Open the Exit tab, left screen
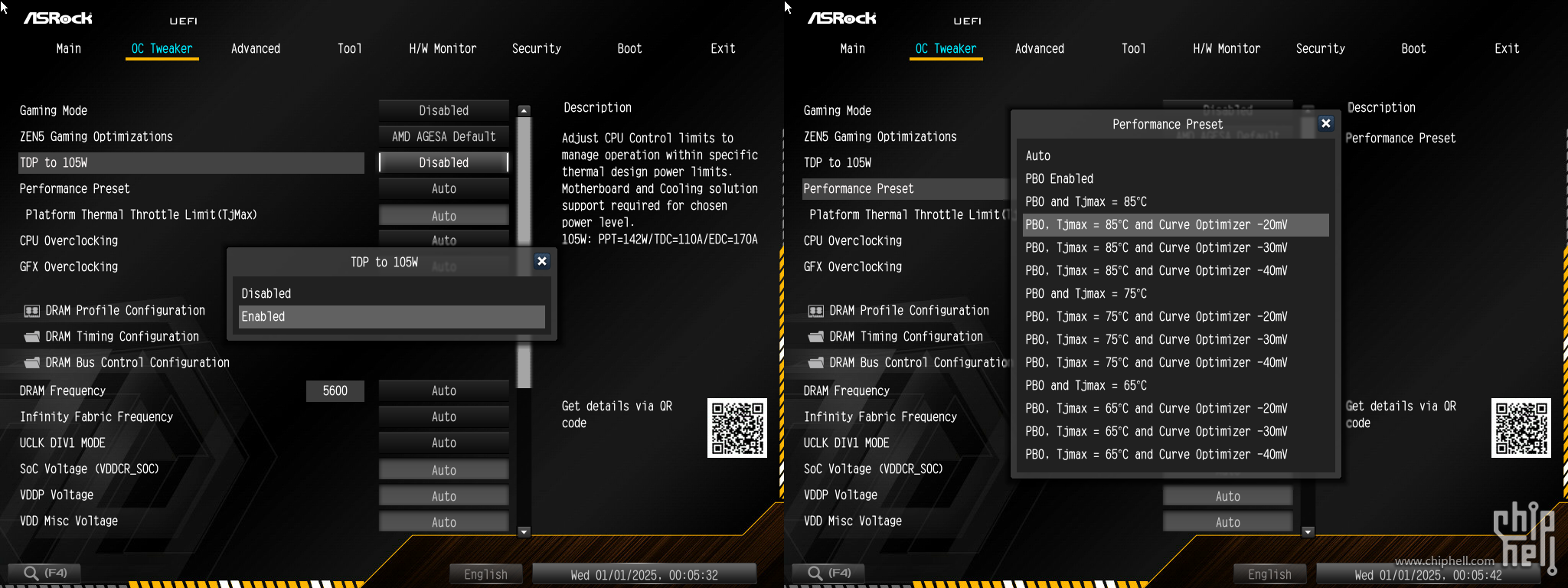Viewport: 1568px width, 588px height. click(723, 48)
